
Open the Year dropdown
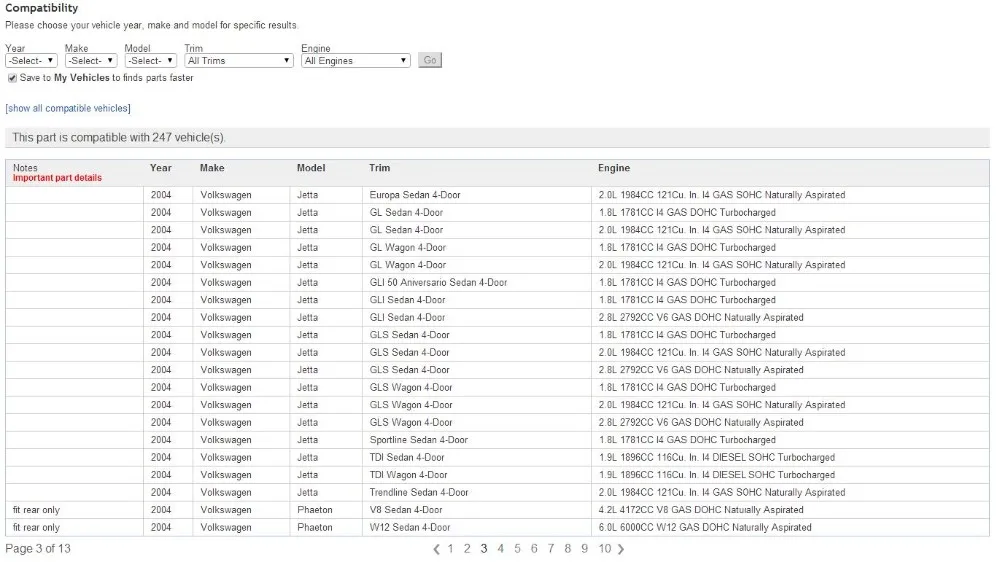[x=31, y=61]
